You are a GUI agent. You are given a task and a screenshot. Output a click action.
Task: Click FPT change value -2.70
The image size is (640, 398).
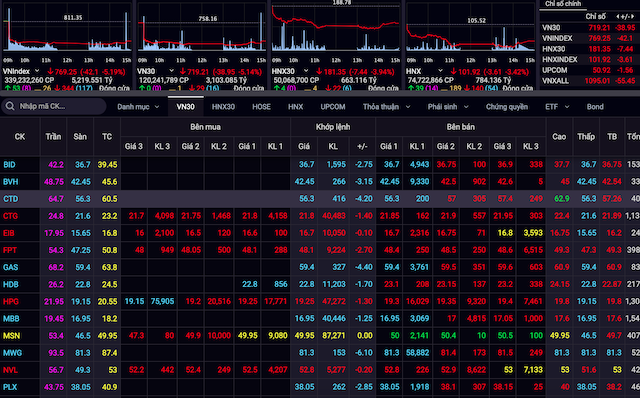coord(363,250)
